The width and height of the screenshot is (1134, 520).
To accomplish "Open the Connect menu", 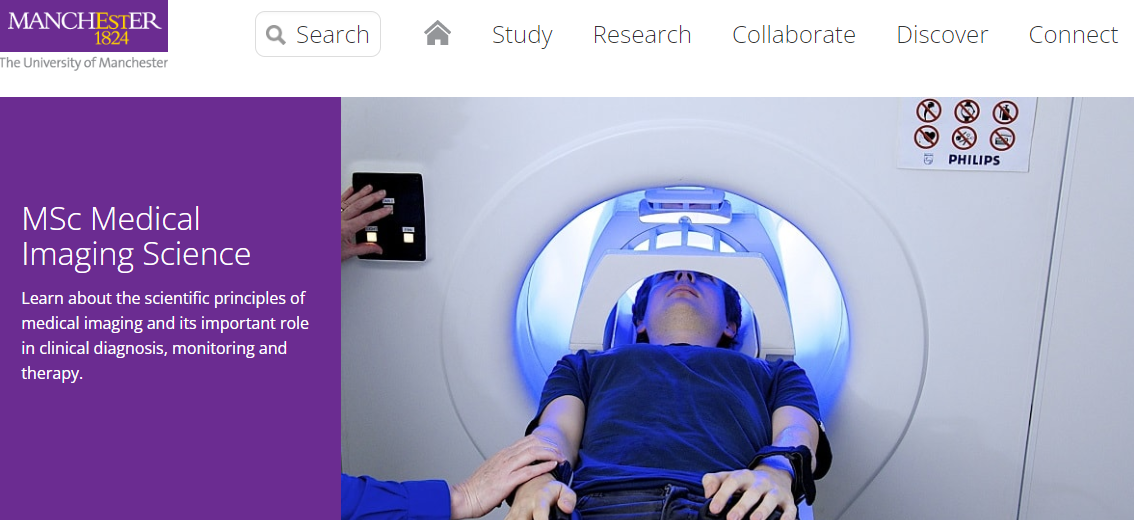I will pos(1073,35).
